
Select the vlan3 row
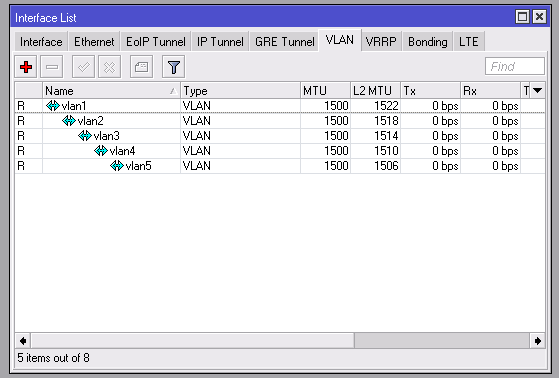pos(280,136)
